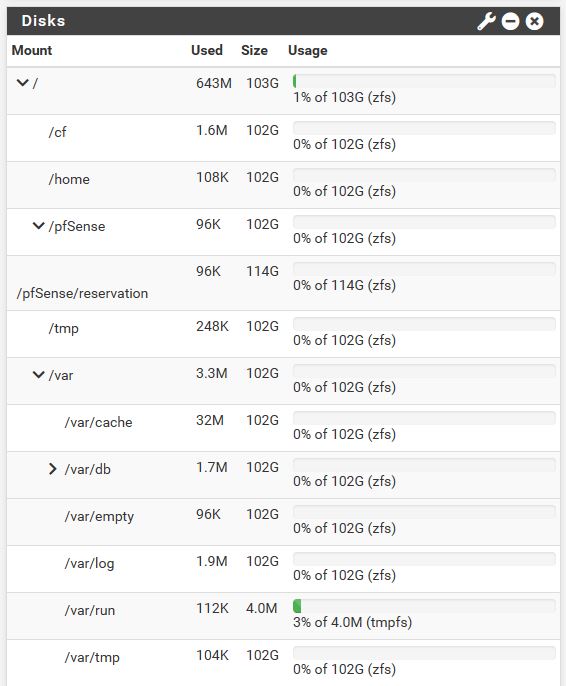Click the Size column header
This screenshot has width=566, height=686.
pos(254,50)
